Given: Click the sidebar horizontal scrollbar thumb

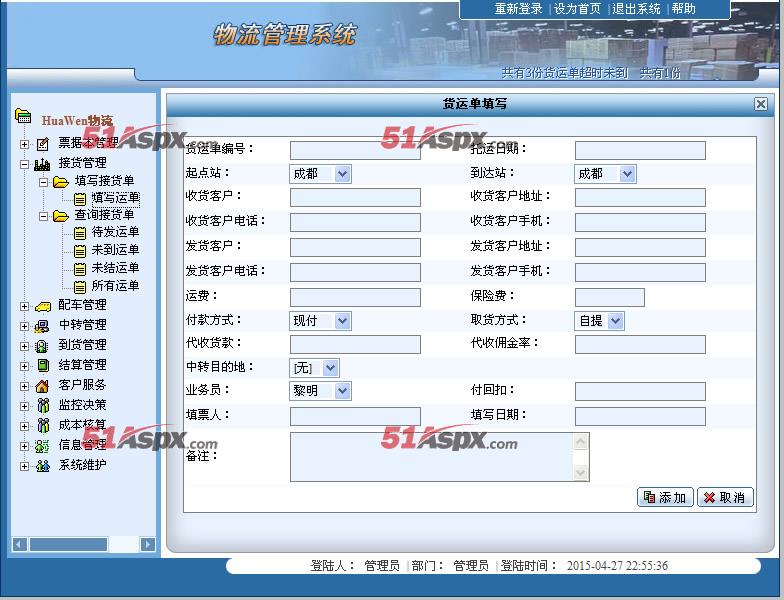Looking at the screenshot, I should 68,544.
